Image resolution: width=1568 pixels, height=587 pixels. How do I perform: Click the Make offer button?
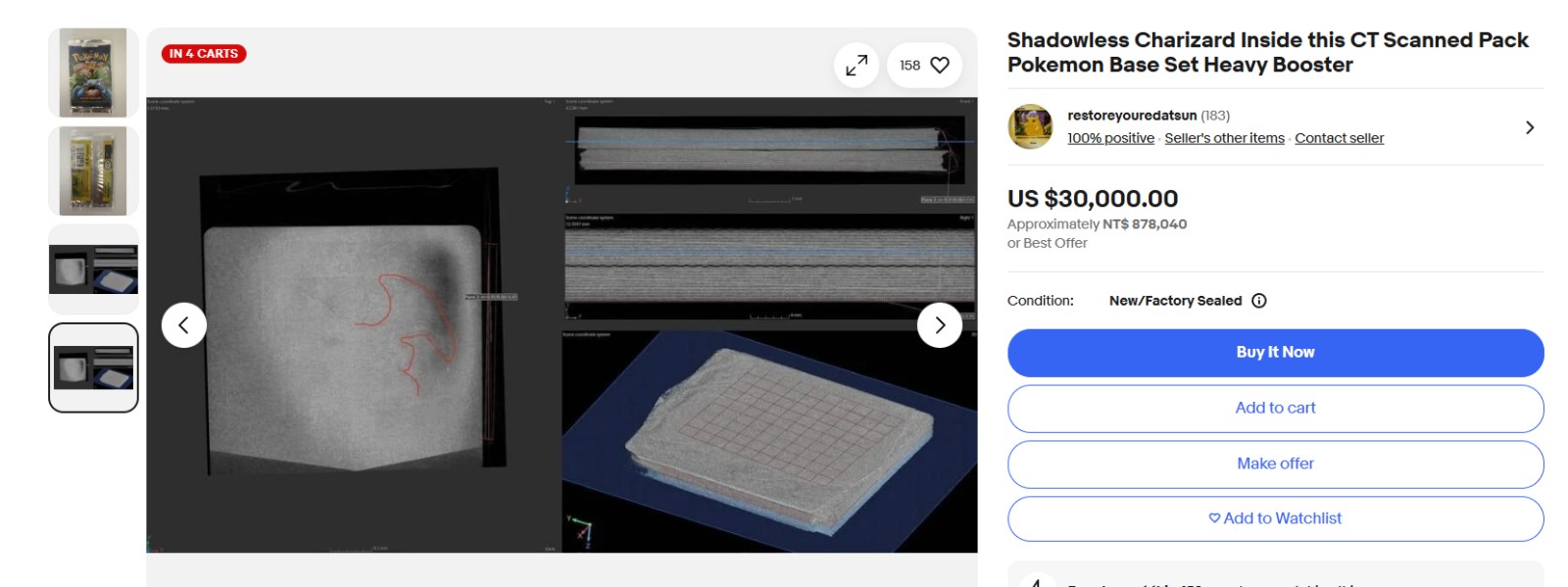(1275, 465)
